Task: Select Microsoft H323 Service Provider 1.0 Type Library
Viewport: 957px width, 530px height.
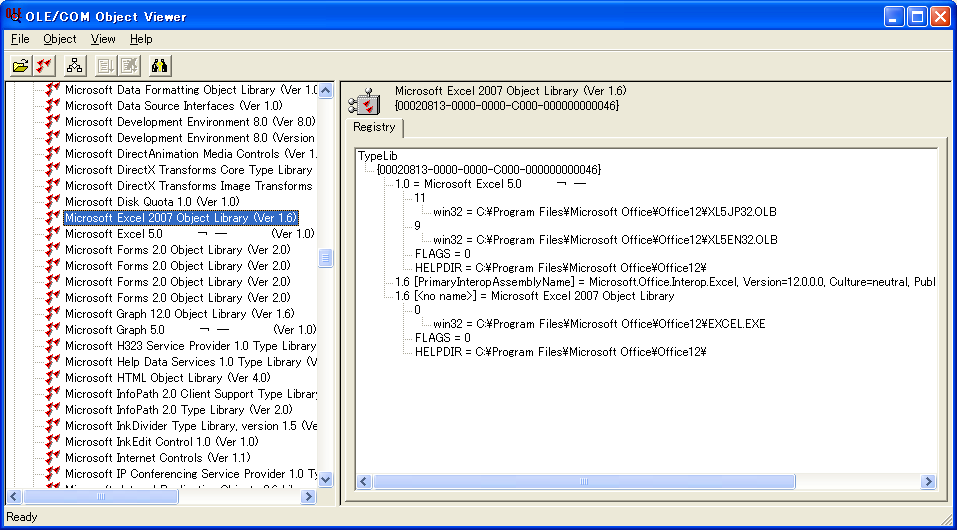Action: click(x=190, y=346)
